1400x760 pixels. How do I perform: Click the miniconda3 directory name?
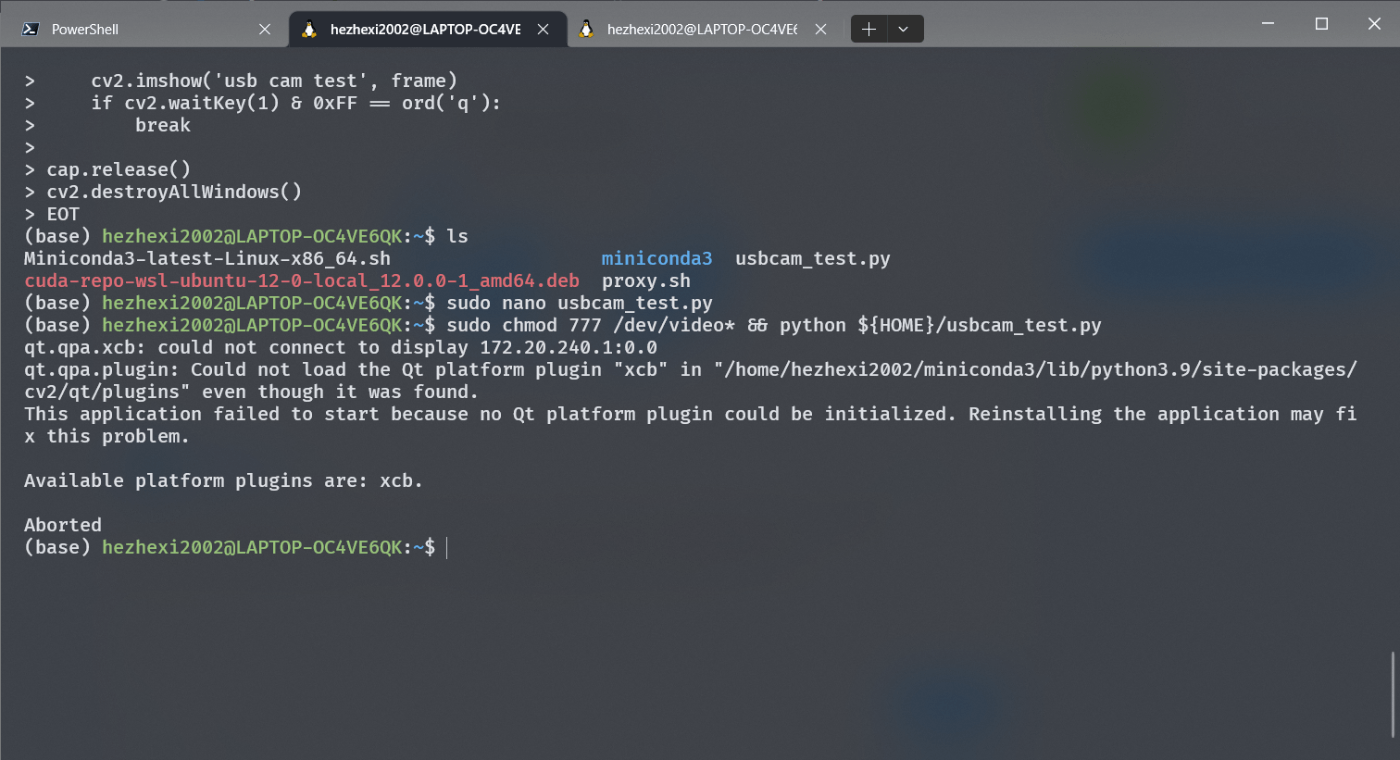pos(657,259)
